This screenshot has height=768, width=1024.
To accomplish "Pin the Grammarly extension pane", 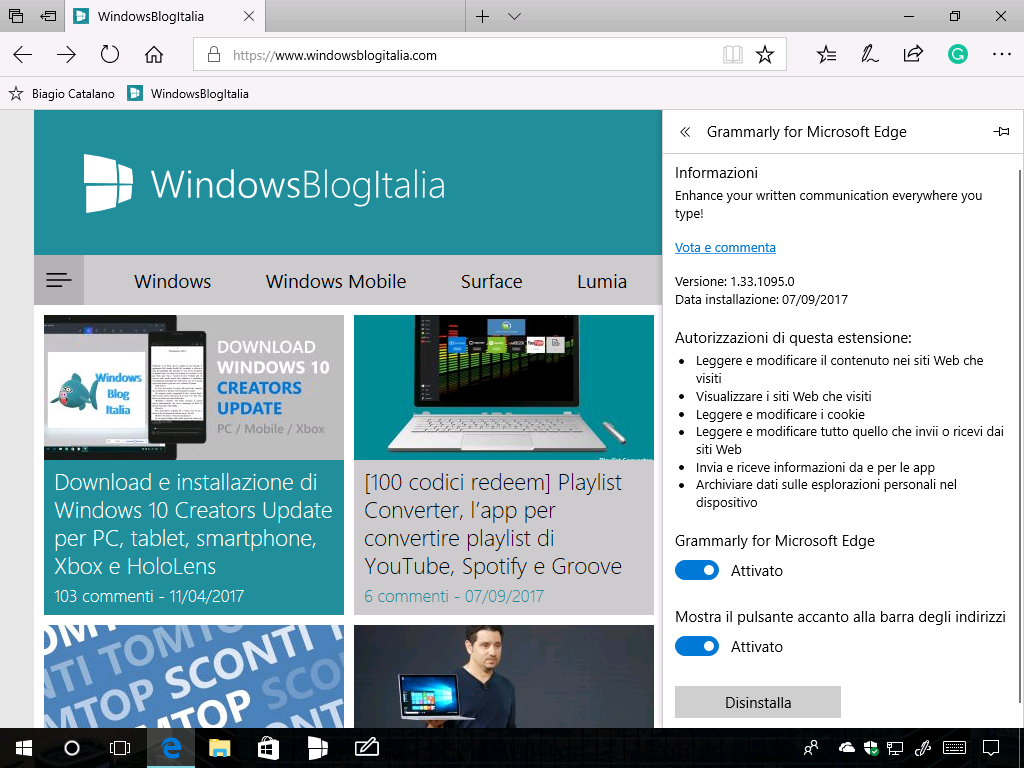I will pyautogui.click(x=1001, y=132).
